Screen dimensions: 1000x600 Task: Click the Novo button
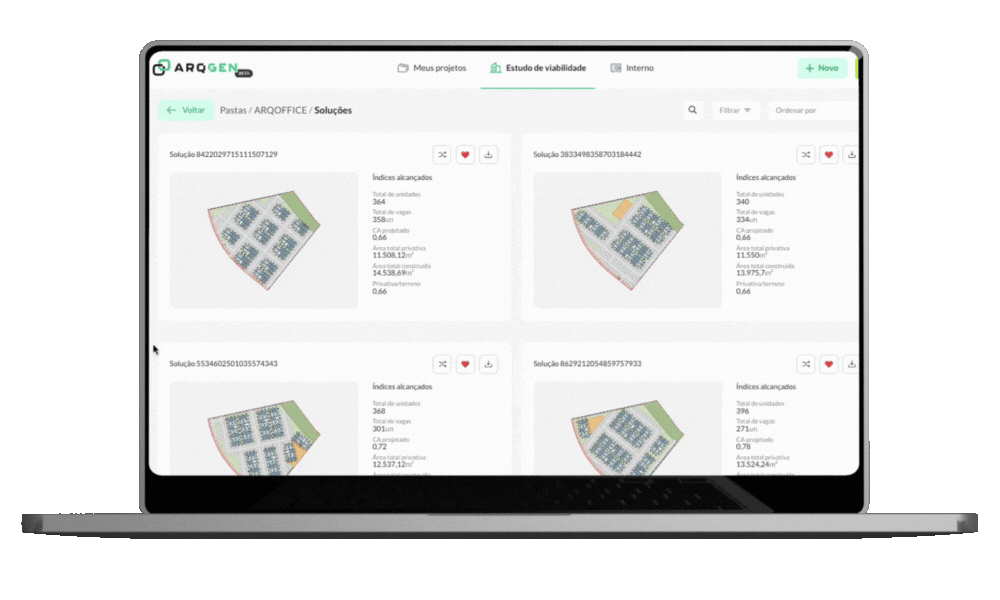pos(821,68)
